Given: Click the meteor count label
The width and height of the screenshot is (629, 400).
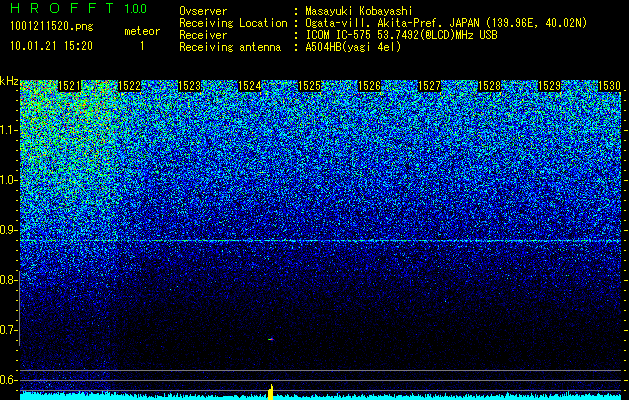Looking at the screenshot, I should pos(142,31).
